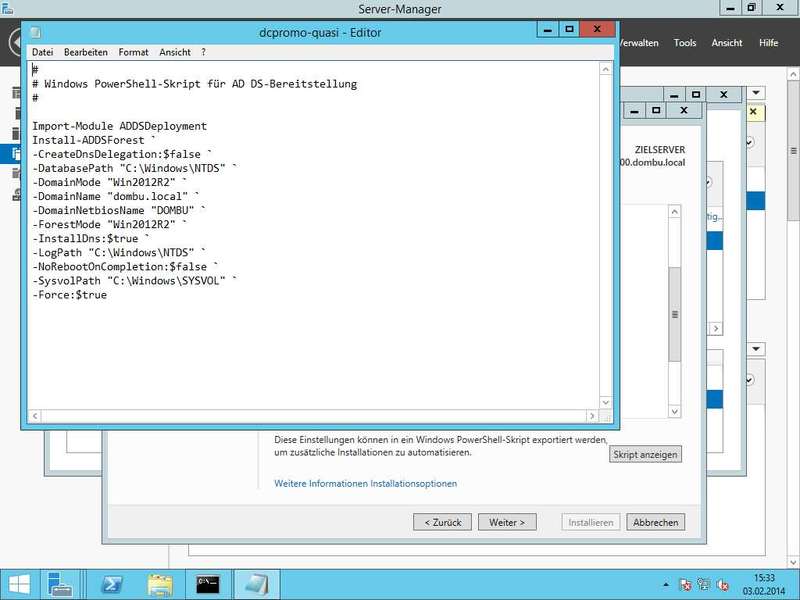Image resolution: width=800 pixels, height=600 pixels.
Task: Click the Notepad icon in the Editor title bar
Action: point(35,32)
